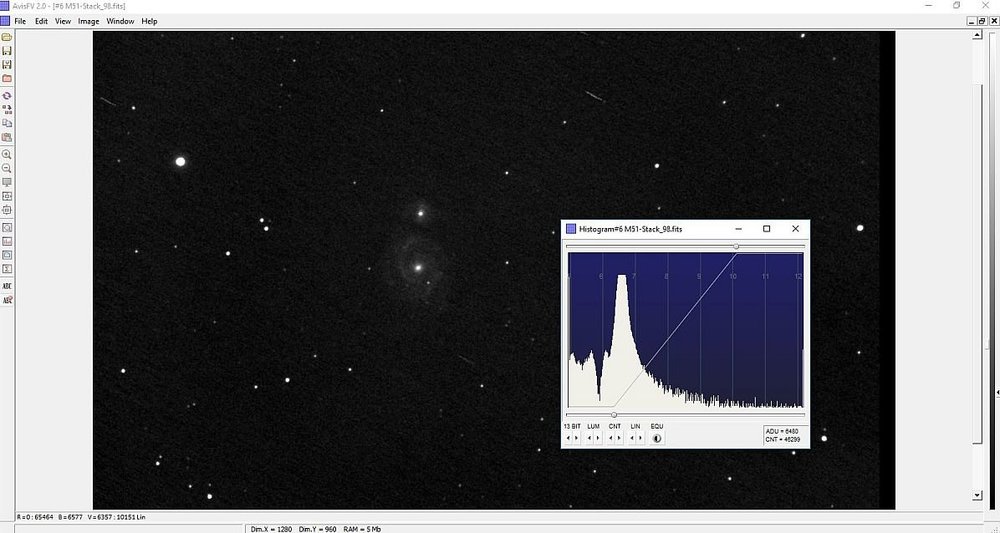Click the vertical scrollbar down arrow

977,495
